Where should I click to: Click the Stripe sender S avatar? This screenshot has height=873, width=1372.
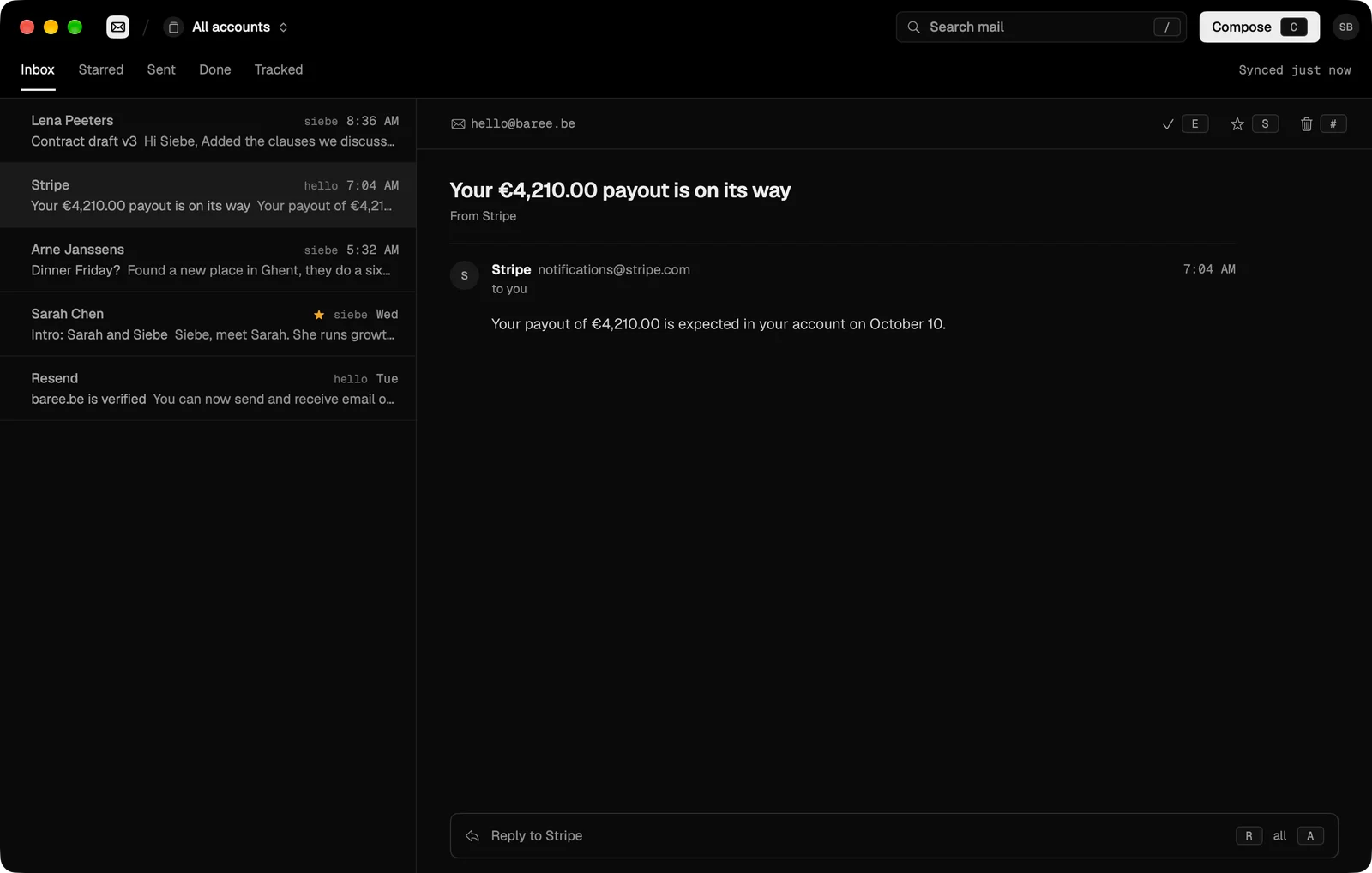465,275
